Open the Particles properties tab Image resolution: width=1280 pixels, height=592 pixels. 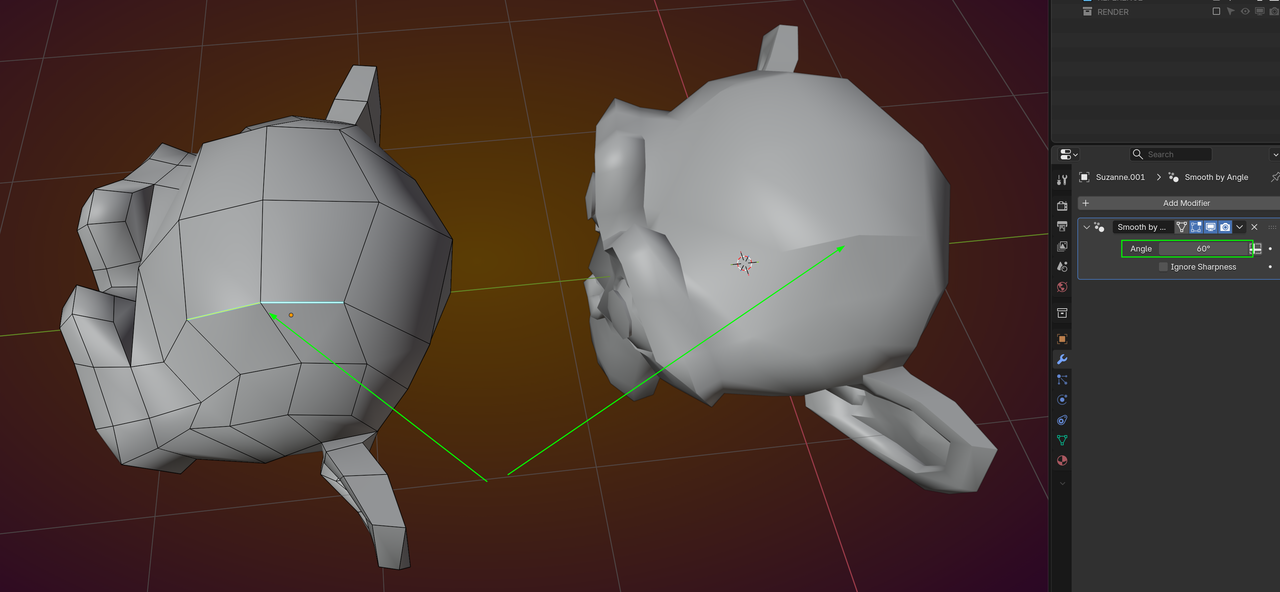coord(1062,380)
